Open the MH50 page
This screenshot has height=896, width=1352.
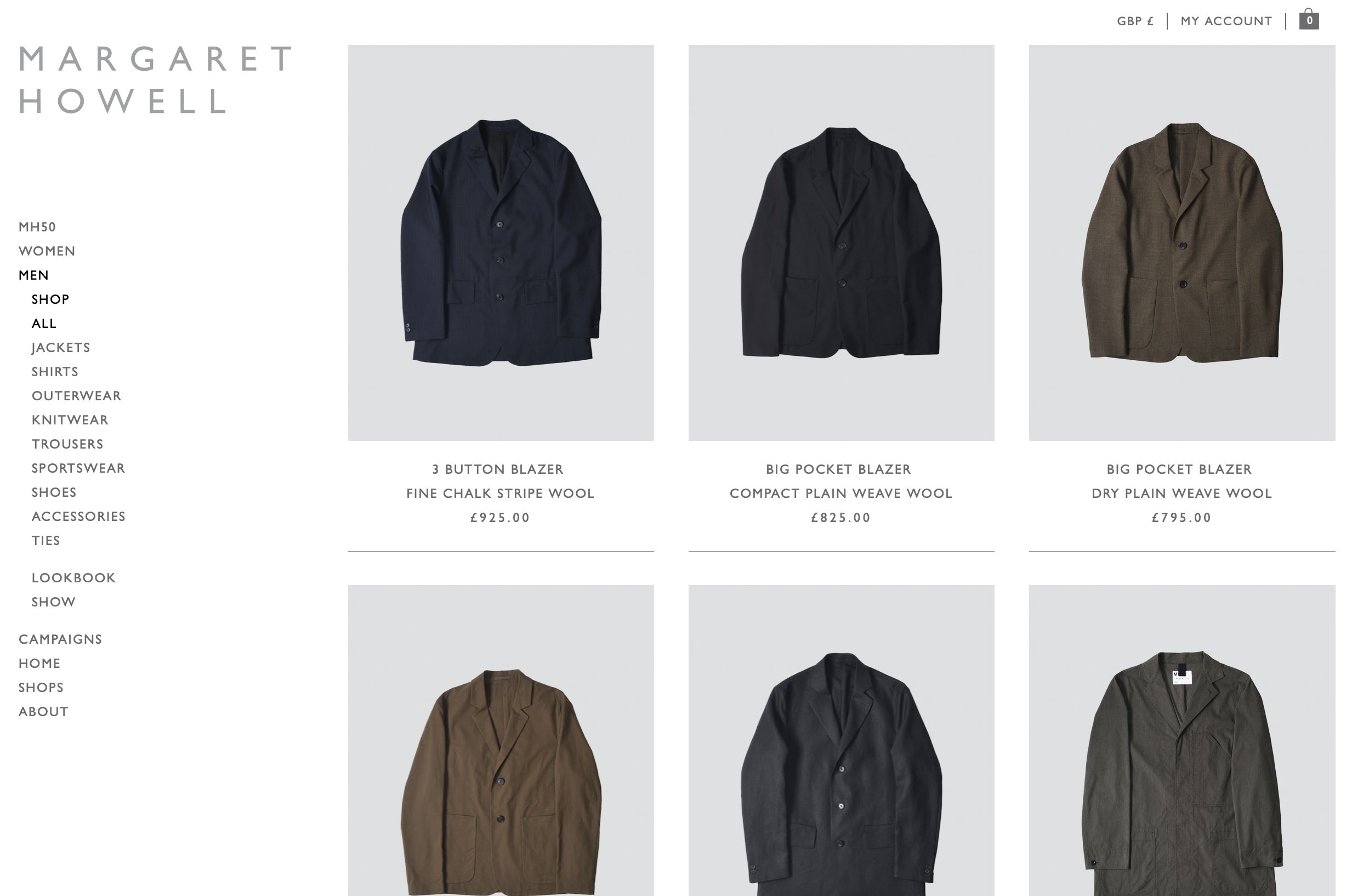point(37,227)
